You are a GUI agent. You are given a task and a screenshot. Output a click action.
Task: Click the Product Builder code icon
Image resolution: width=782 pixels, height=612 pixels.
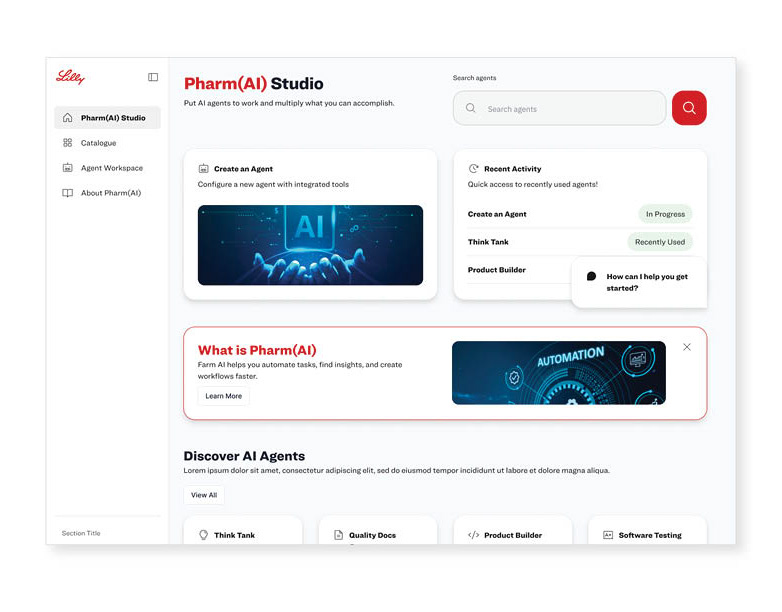473,535
